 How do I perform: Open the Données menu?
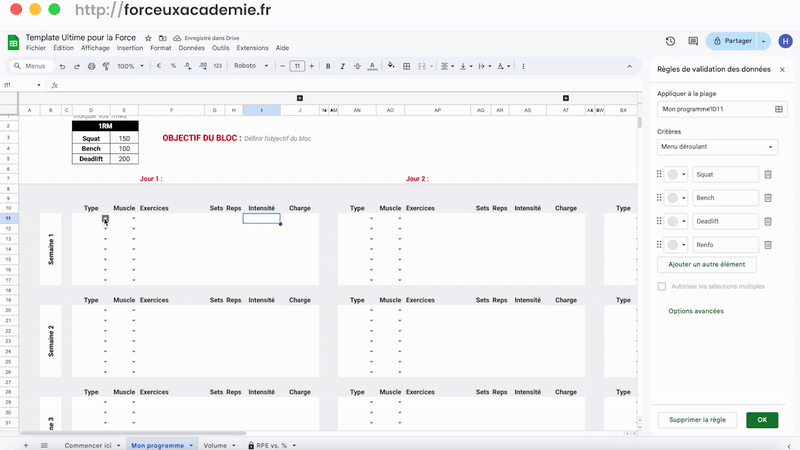(x=191, y=48)
